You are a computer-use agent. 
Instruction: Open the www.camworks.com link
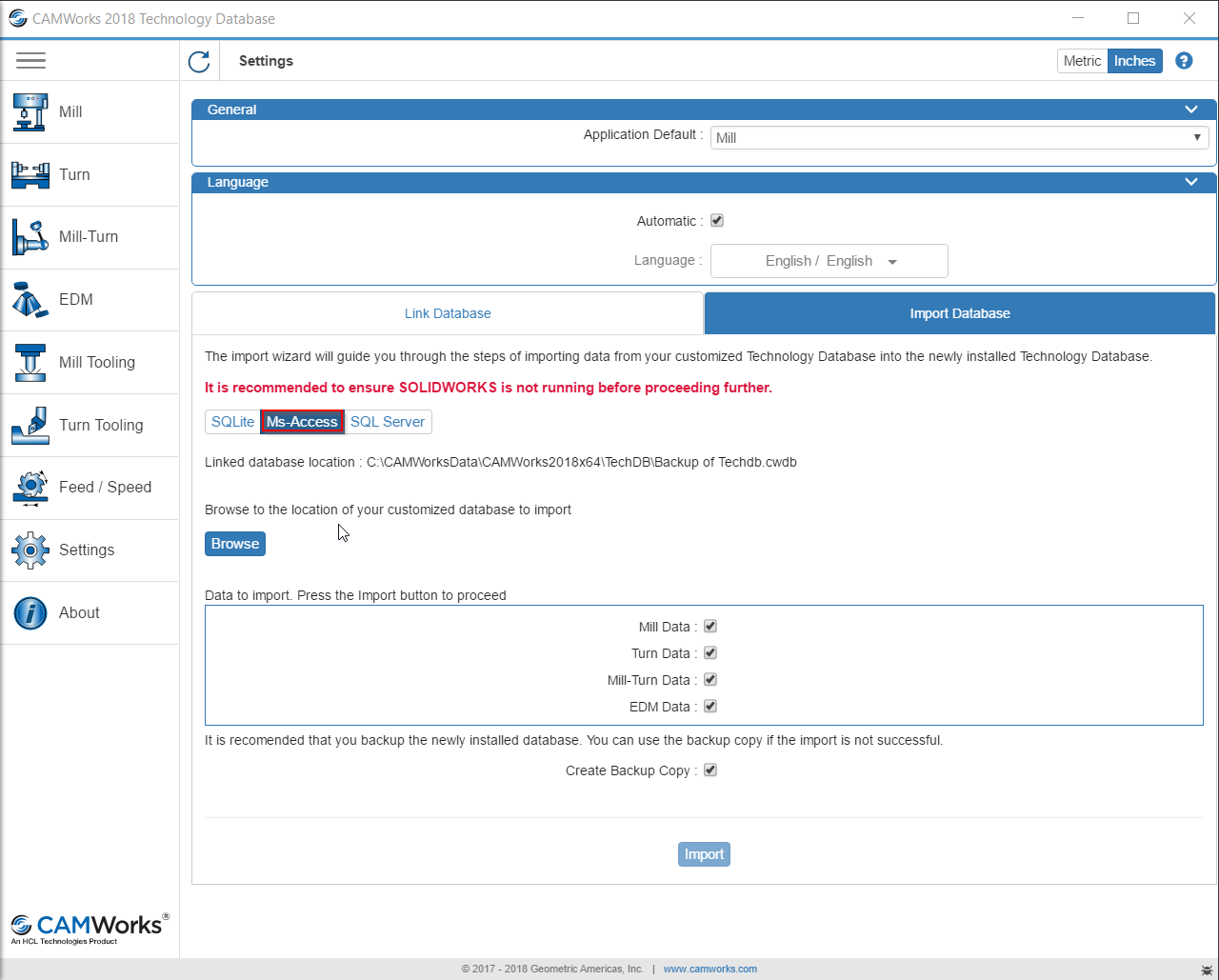[710, 969]
